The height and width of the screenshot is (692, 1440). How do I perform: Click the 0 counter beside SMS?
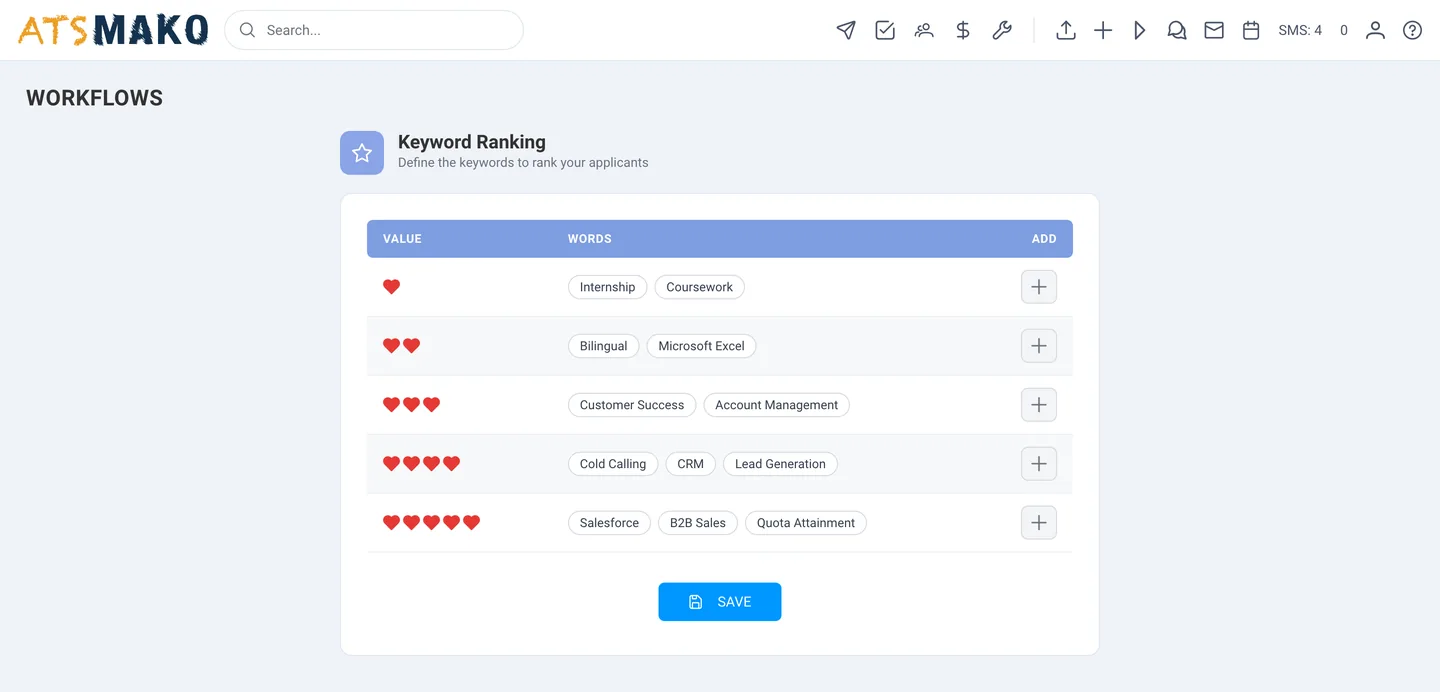point(1344,30)
